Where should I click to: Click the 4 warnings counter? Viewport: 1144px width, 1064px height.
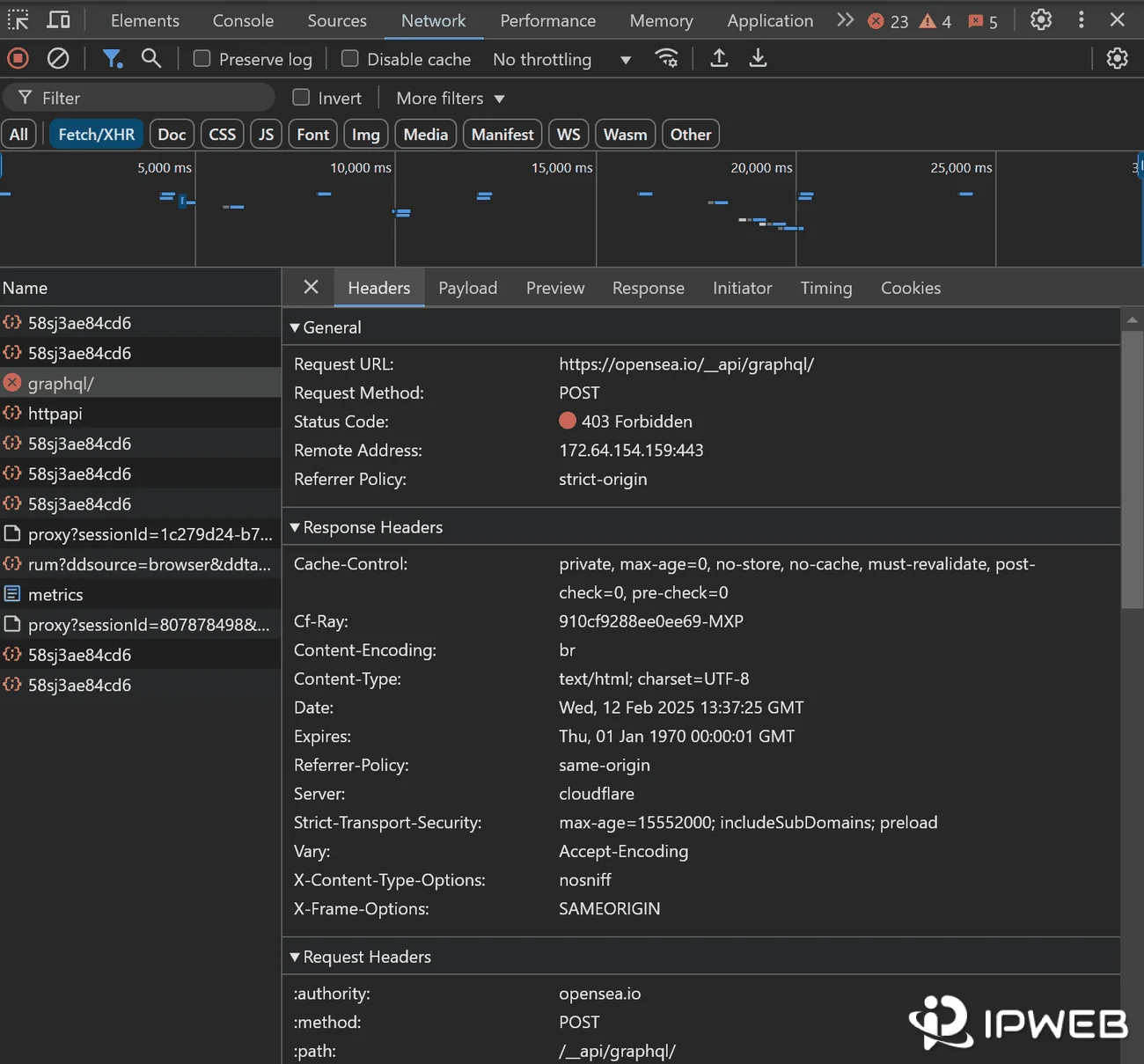coord(935,21)
